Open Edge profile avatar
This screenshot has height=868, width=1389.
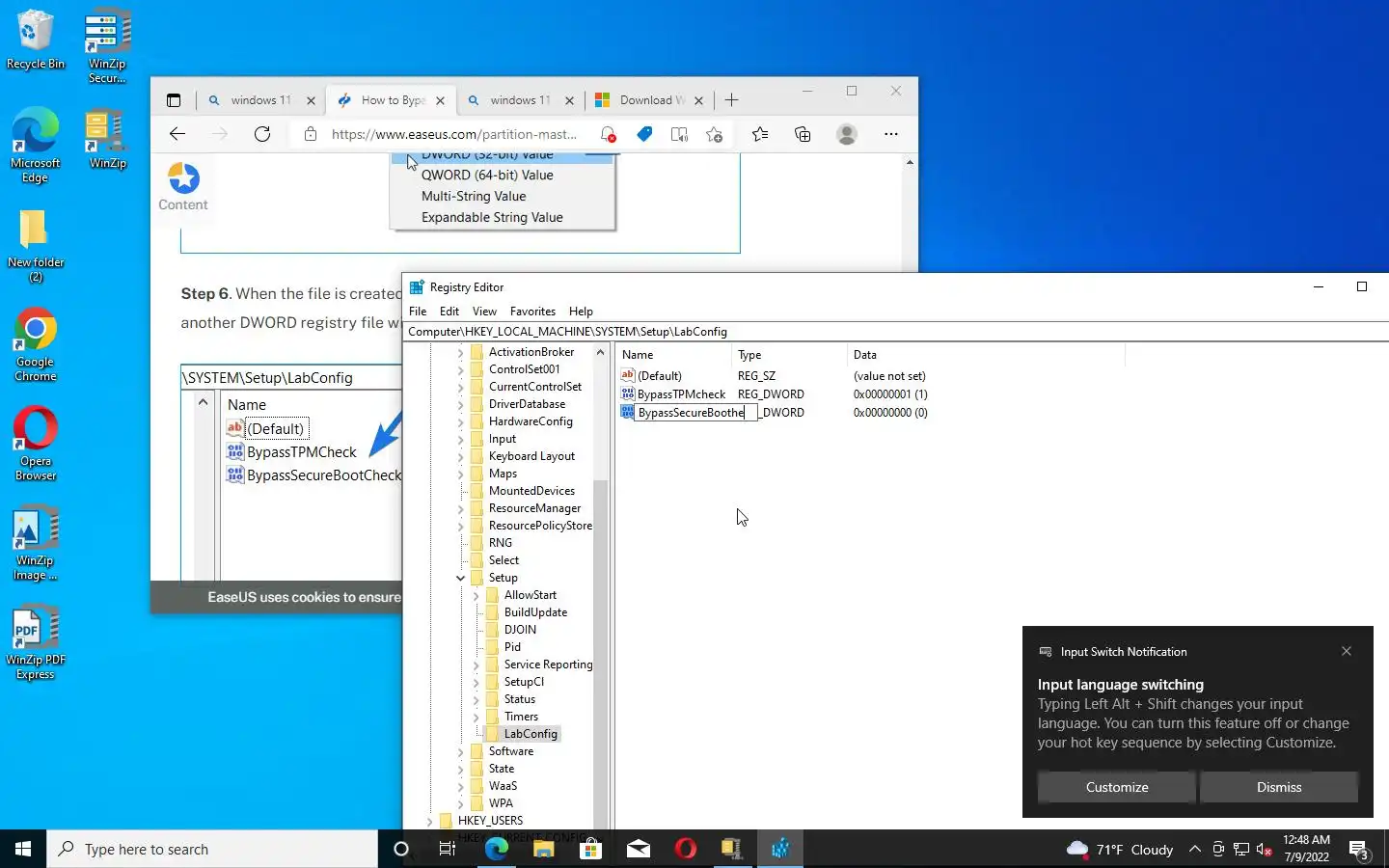coord(847,134)
